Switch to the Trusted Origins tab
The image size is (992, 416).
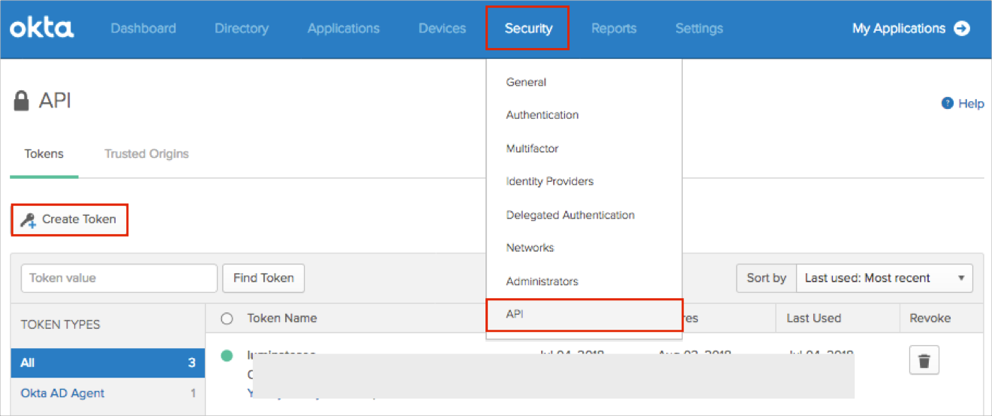[x=146, y=154]
